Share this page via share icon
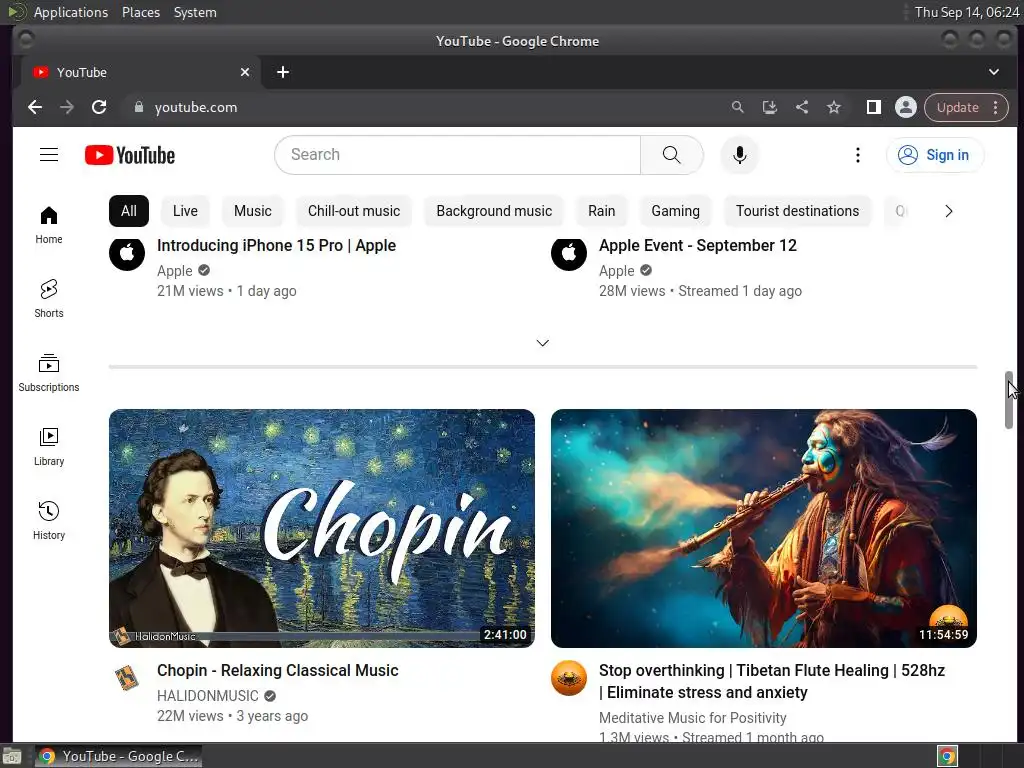This screenshot has height=768, width=1024. pos(802,107)
